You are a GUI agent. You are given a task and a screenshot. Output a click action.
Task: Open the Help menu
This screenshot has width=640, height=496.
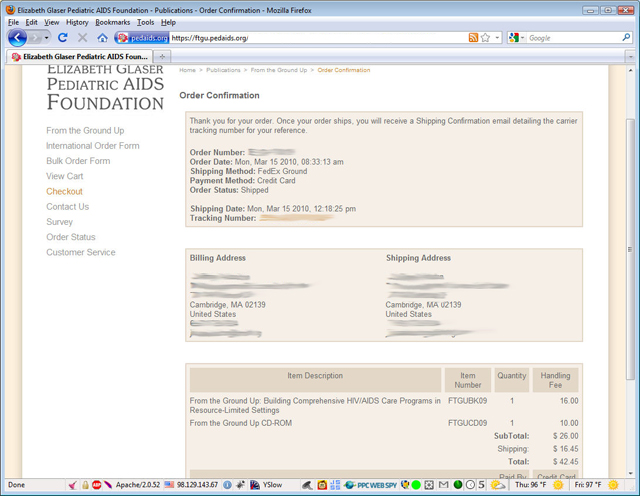168,22
